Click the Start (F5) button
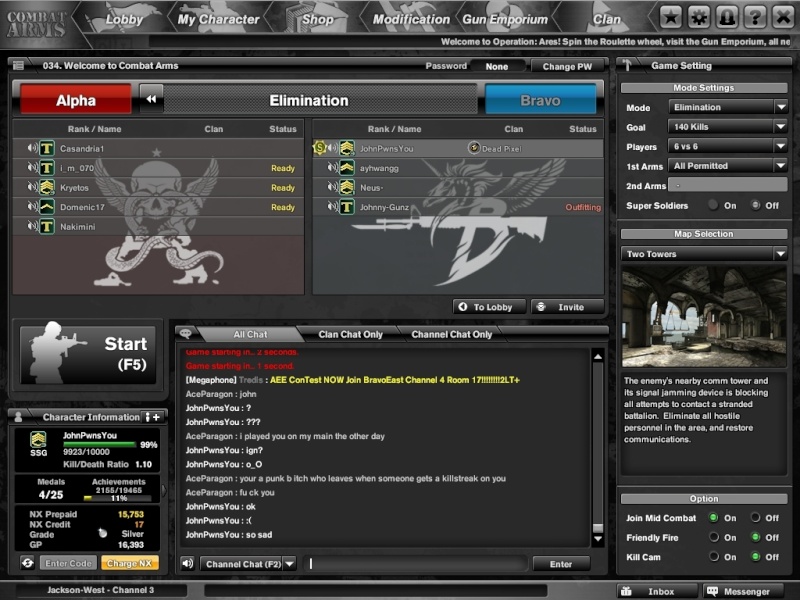The height and width of the screenshot is (600, 800). [88, 355]
